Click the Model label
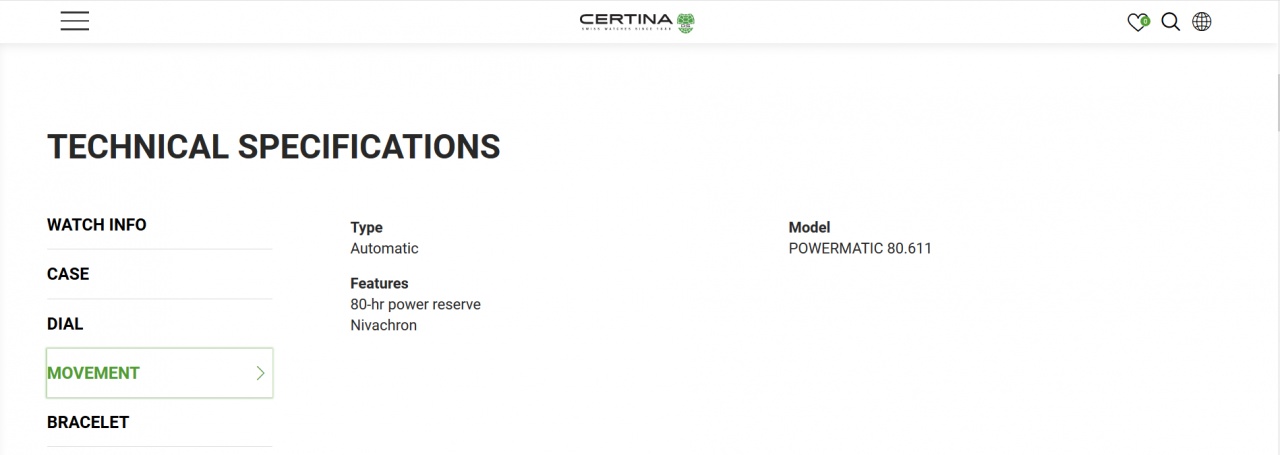This screenshot has width=1280, height=455. coord(809,228)
